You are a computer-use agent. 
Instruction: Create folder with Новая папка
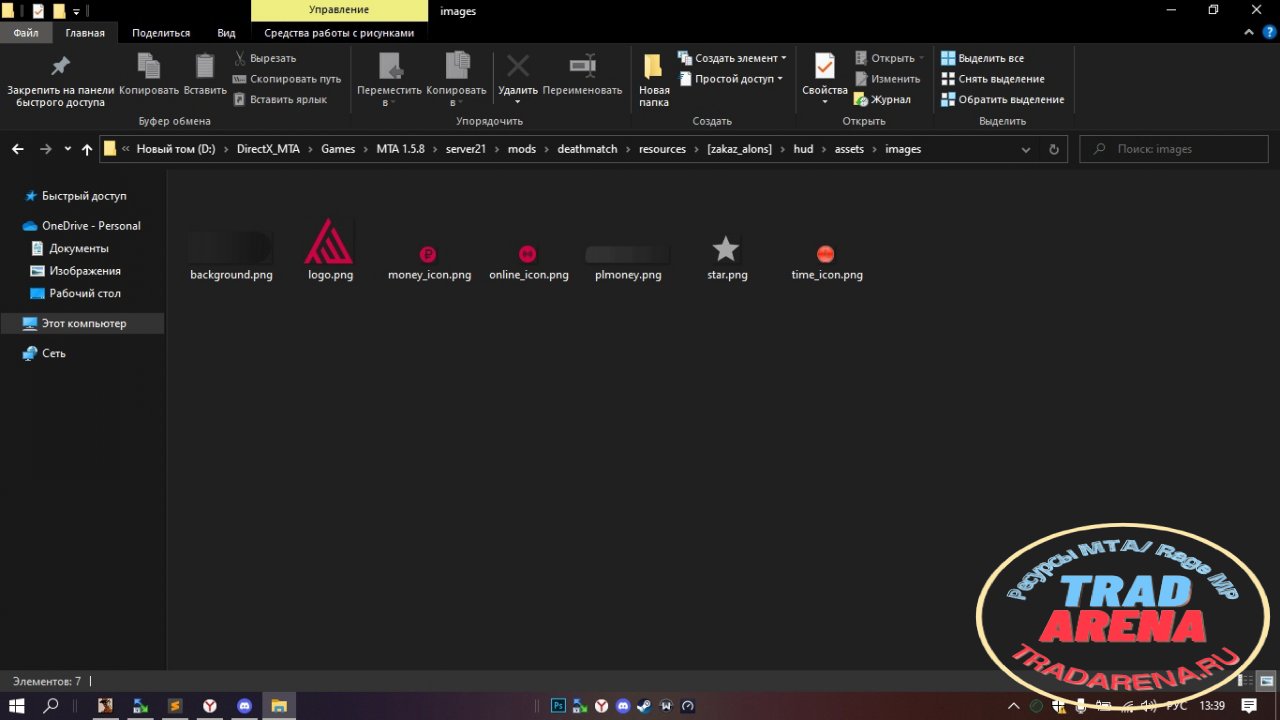pos(654,80)
